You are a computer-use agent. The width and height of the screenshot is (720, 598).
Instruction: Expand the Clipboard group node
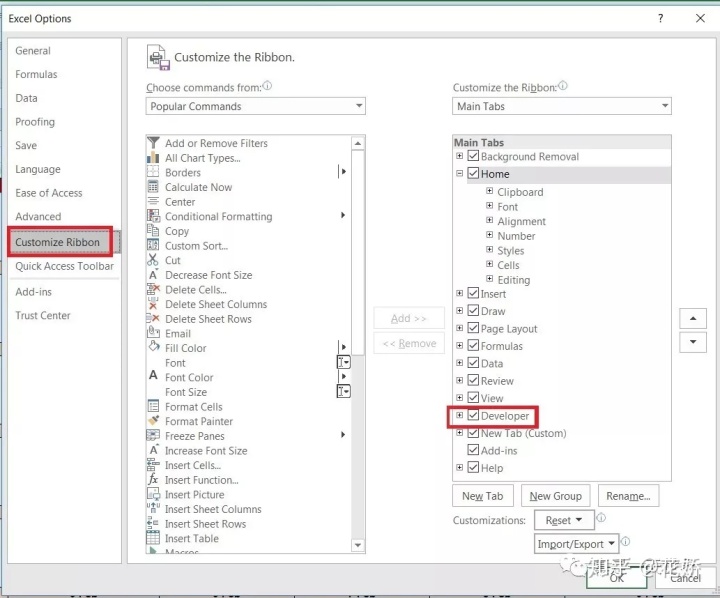click(x=489, y=191)
